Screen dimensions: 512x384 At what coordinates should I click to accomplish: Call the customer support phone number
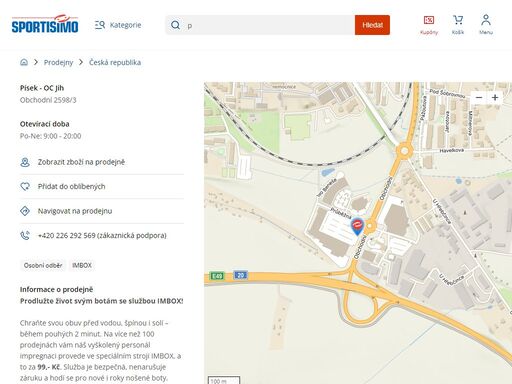click(102, 236)
